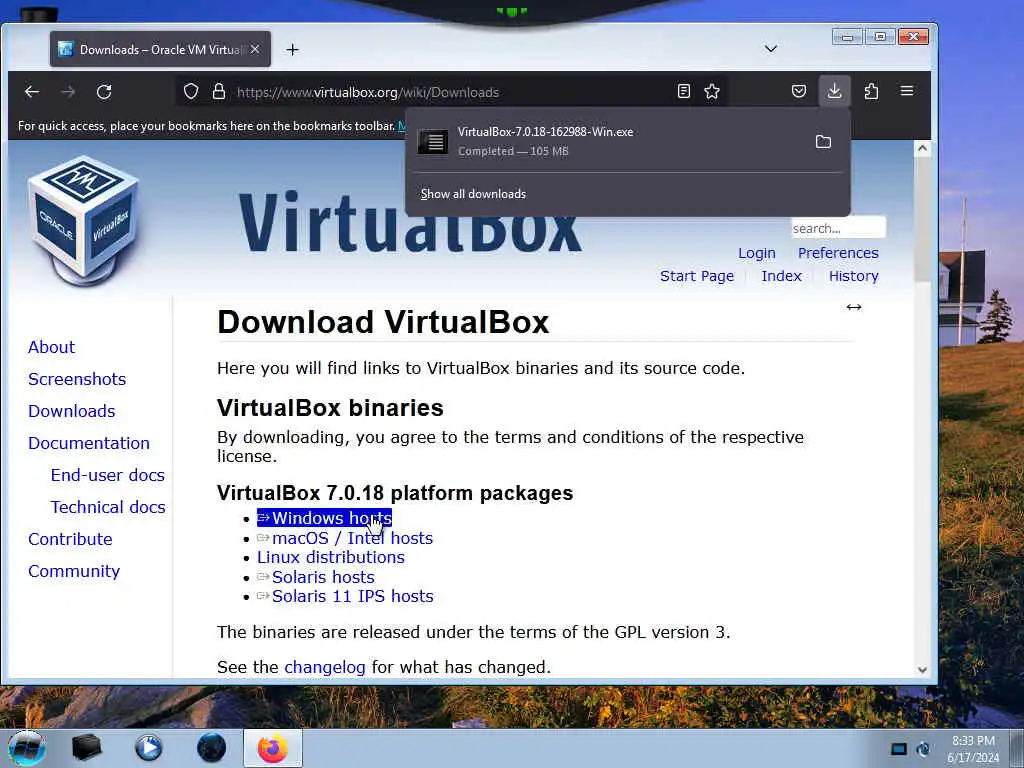Open the Login link
The height and width of the screenshot is (768, 1024).
click(757, 253)
